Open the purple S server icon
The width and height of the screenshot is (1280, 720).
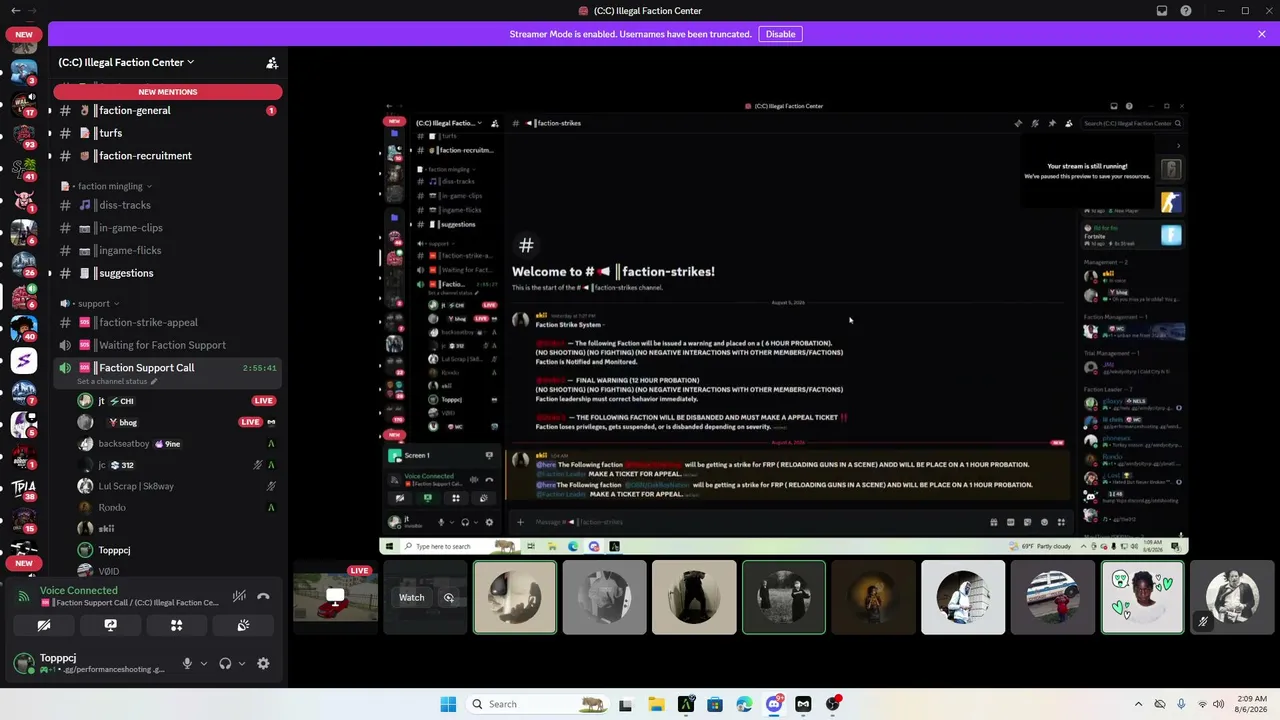coord(24,360)
